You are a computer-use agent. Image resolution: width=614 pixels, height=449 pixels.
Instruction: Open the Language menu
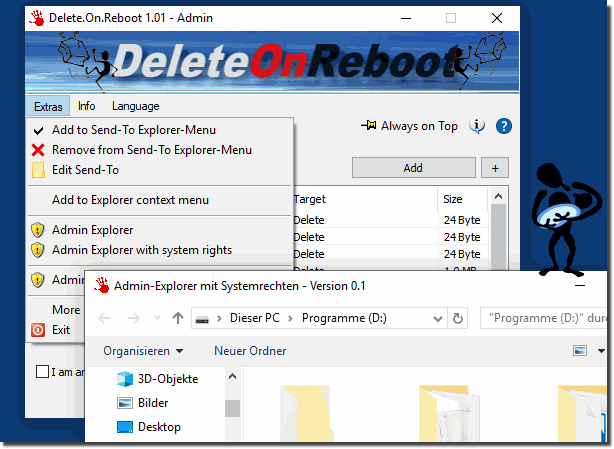(x=135, y=106)
